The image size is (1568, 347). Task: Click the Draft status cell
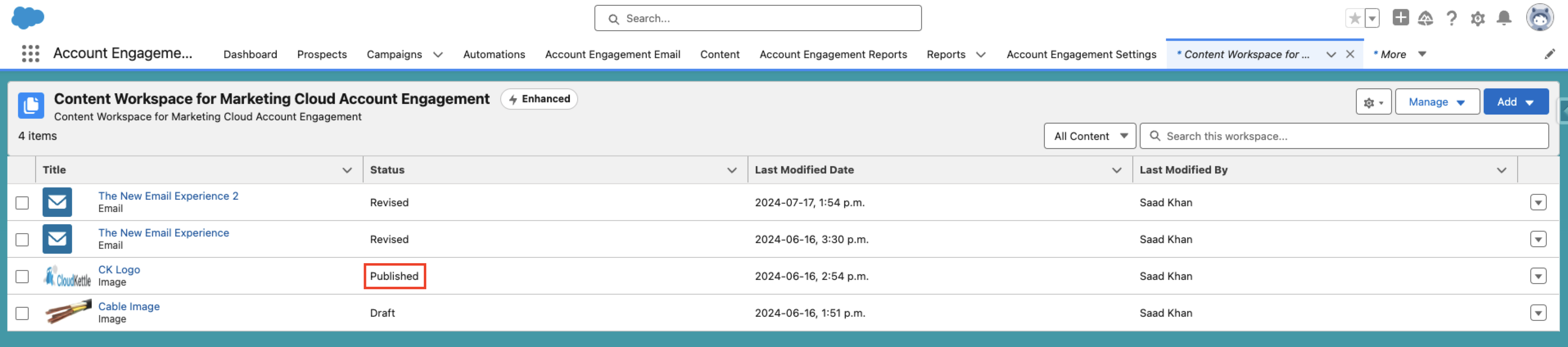pyautogui.click(x=382, y=313)
